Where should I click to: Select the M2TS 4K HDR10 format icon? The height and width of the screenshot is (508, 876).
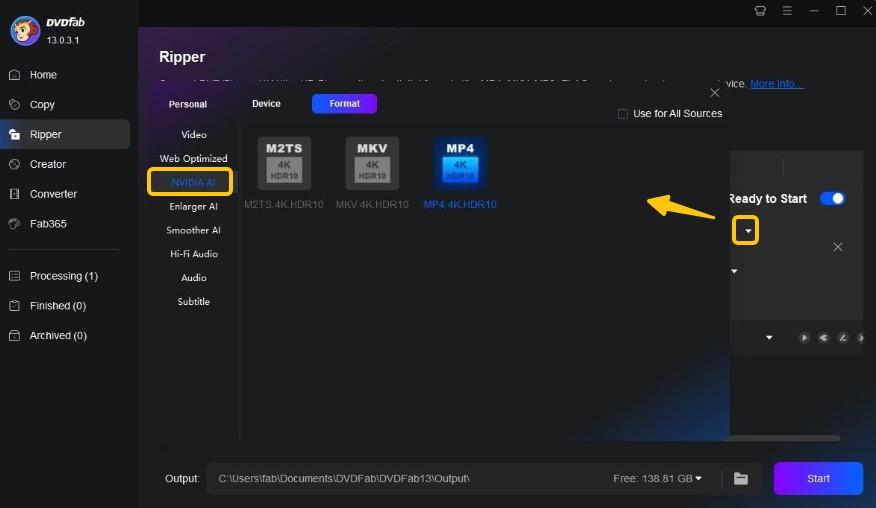pos(284,163)
